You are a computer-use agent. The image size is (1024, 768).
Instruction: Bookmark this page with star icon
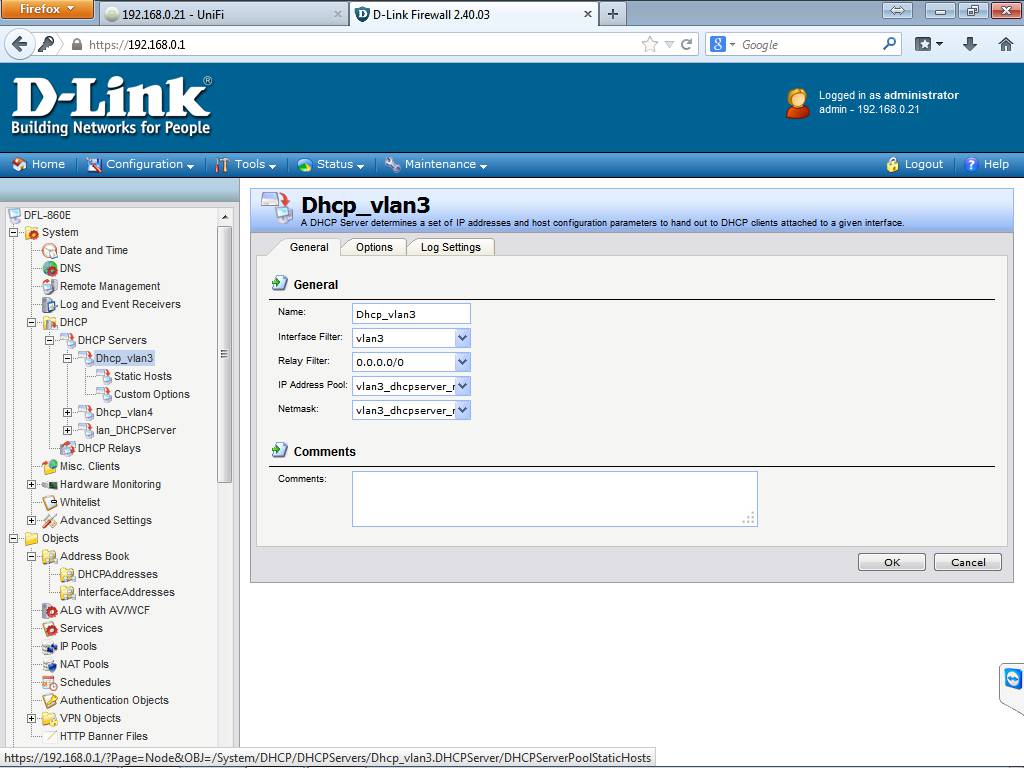(650, 44)
